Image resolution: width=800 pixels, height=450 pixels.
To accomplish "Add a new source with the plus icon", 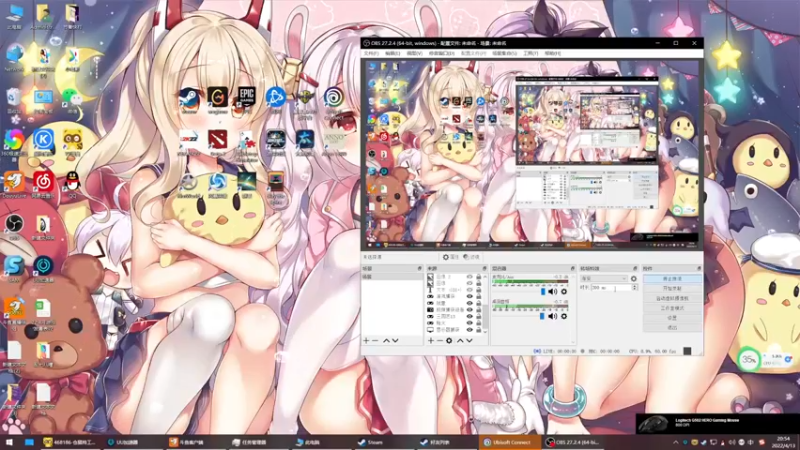I will click(431, 340).
